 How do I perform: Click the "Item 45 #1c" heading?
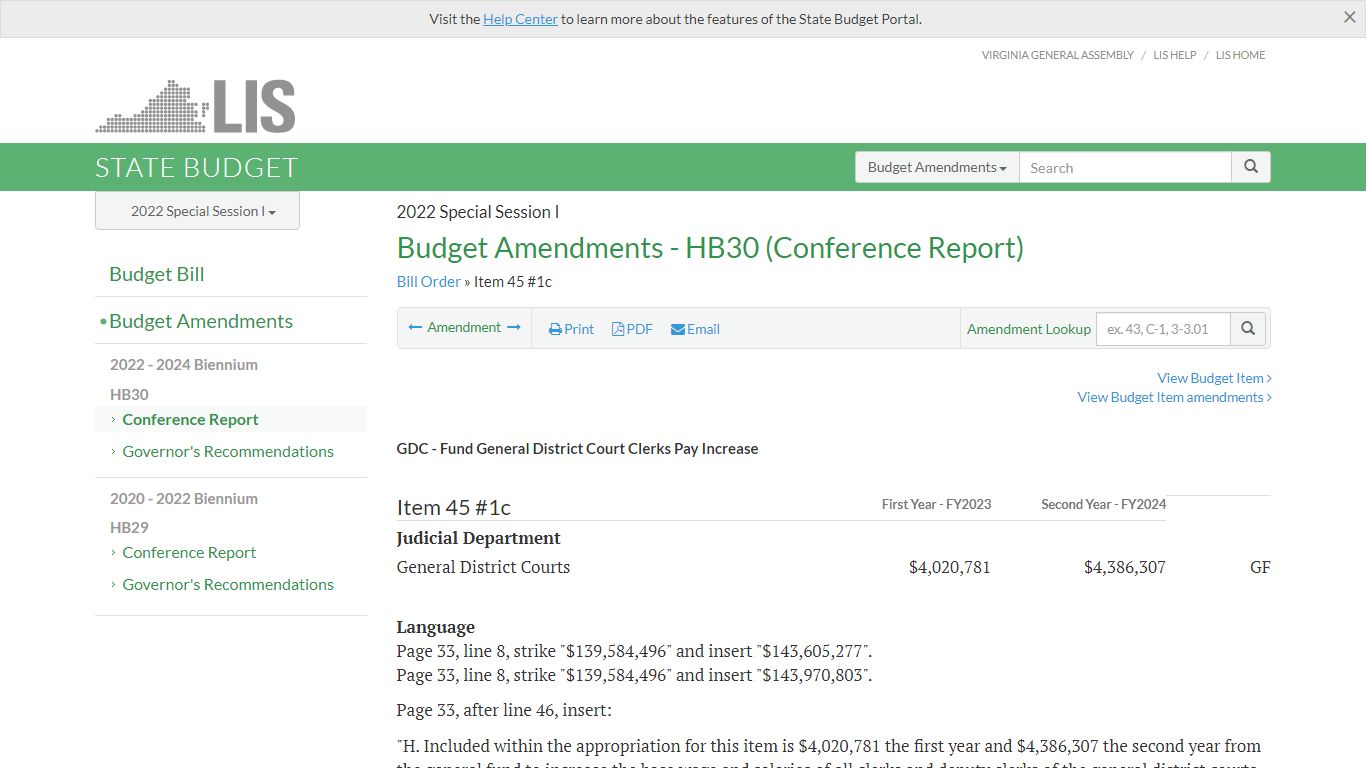pos(454,507)
